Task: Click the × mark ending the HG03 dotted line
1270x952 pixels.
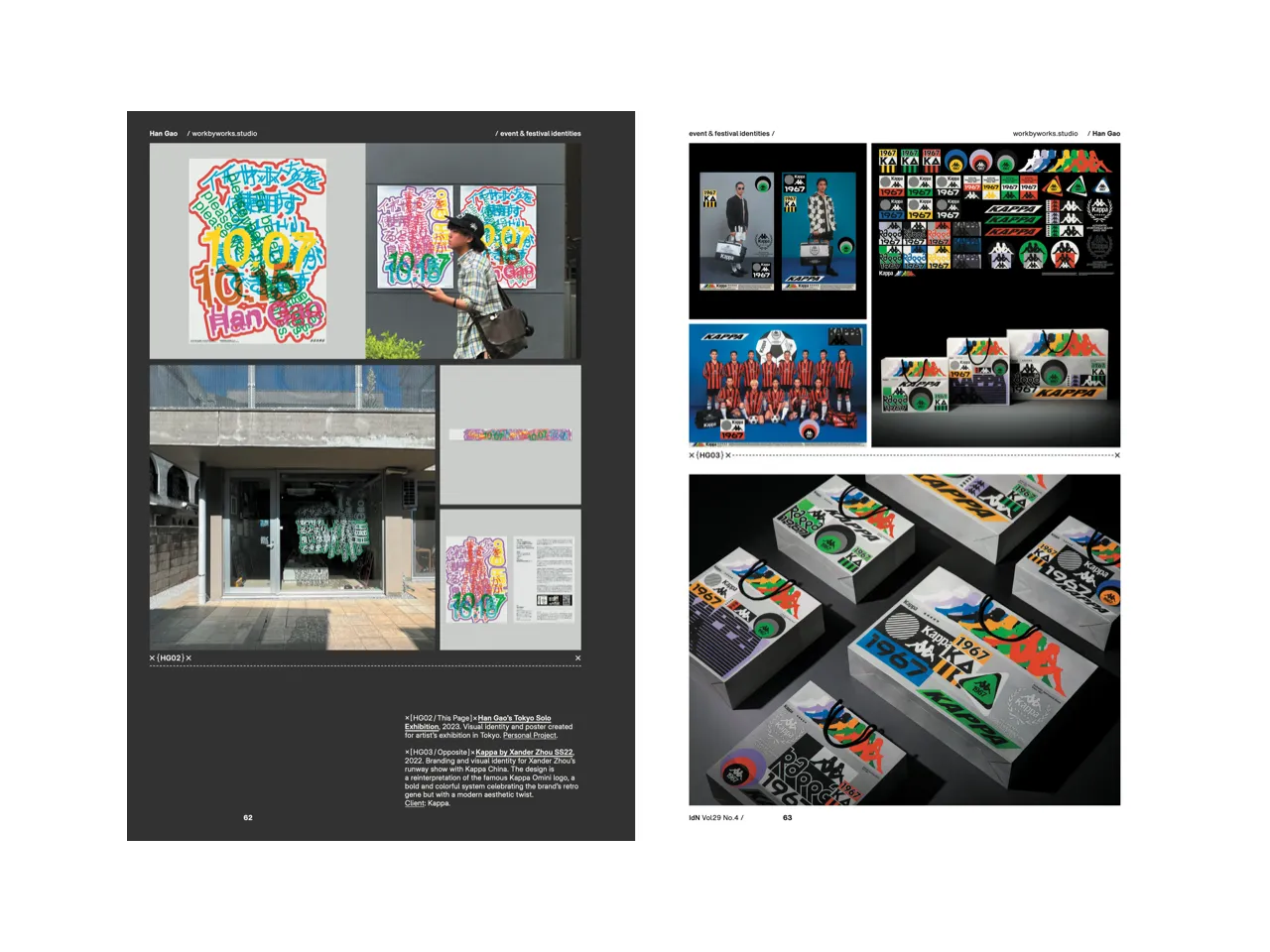Action: 1117,455
